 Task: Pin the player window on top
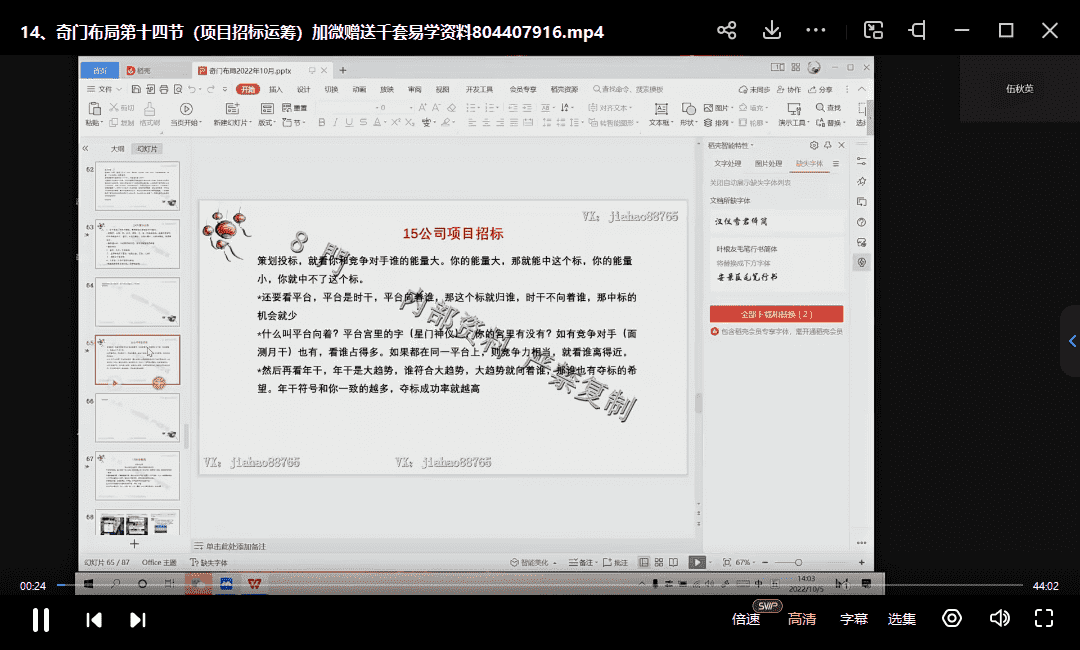[917, 31]
